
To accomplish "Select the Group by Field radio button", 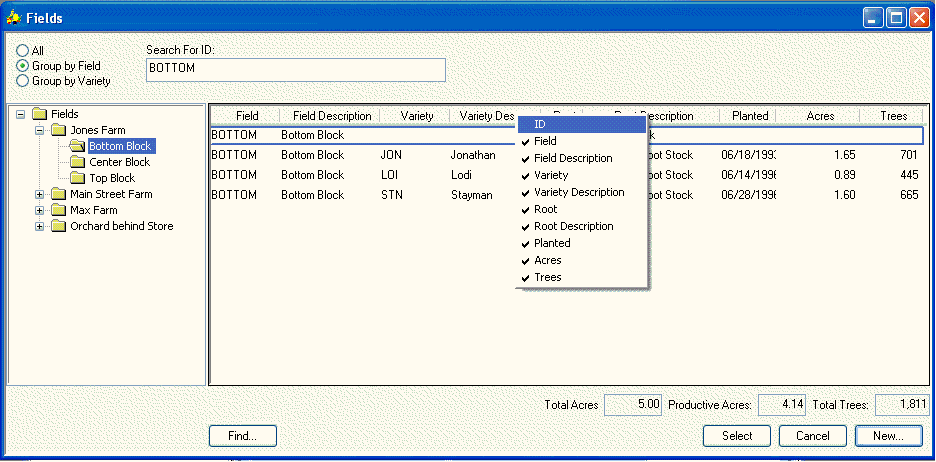I will point(22,66).
